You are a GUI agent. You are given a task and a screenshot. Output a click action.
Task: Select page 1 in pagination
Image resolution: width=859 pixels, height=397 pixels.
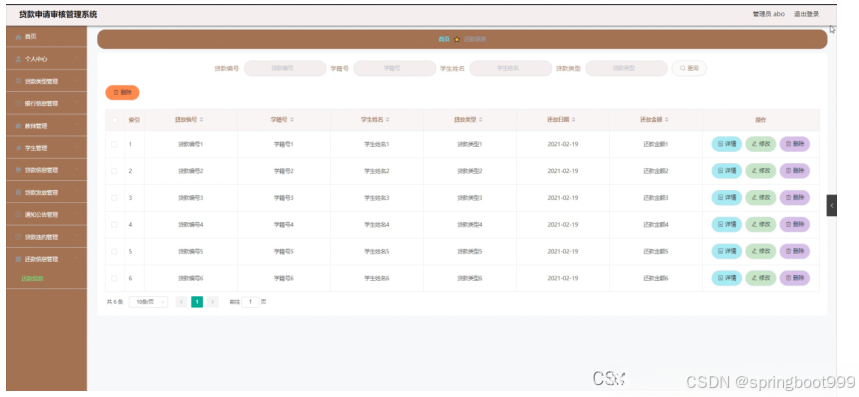click(197, 302)
